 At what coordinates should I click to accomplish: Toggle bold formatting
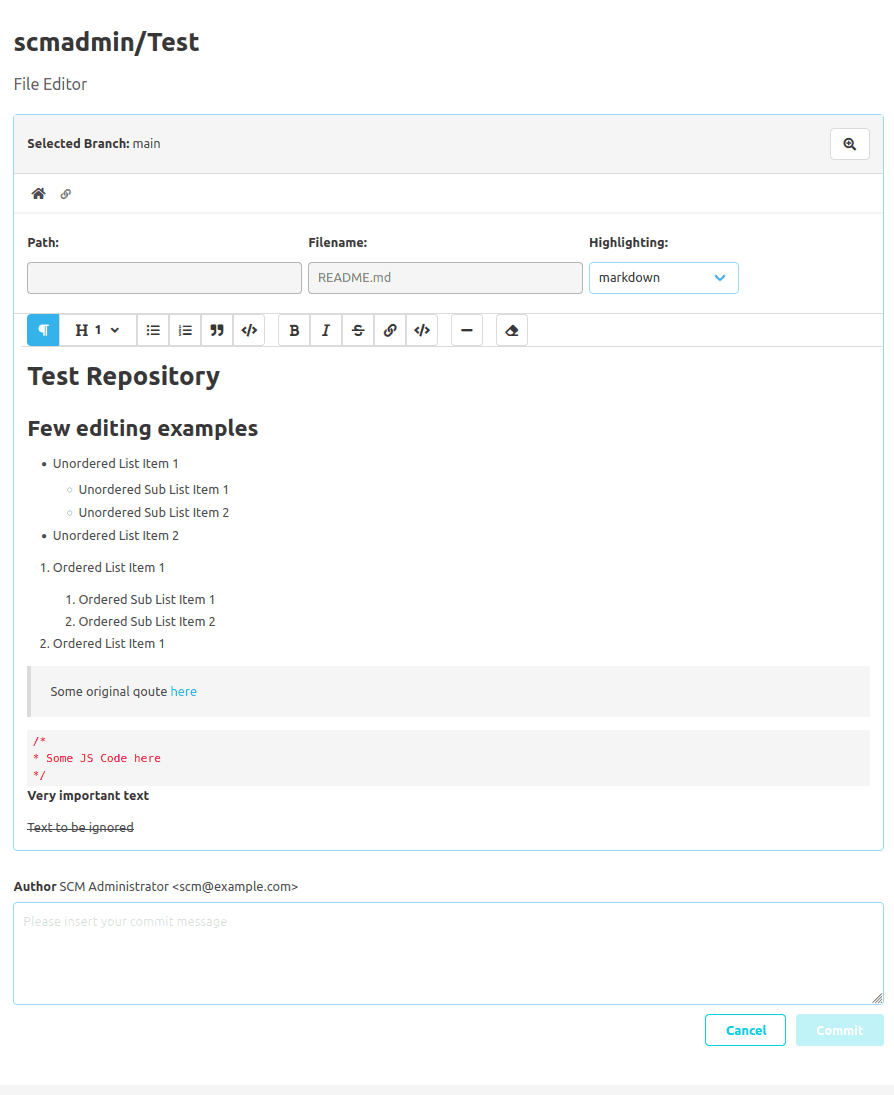pyautogui.click(x=293, y=330)
